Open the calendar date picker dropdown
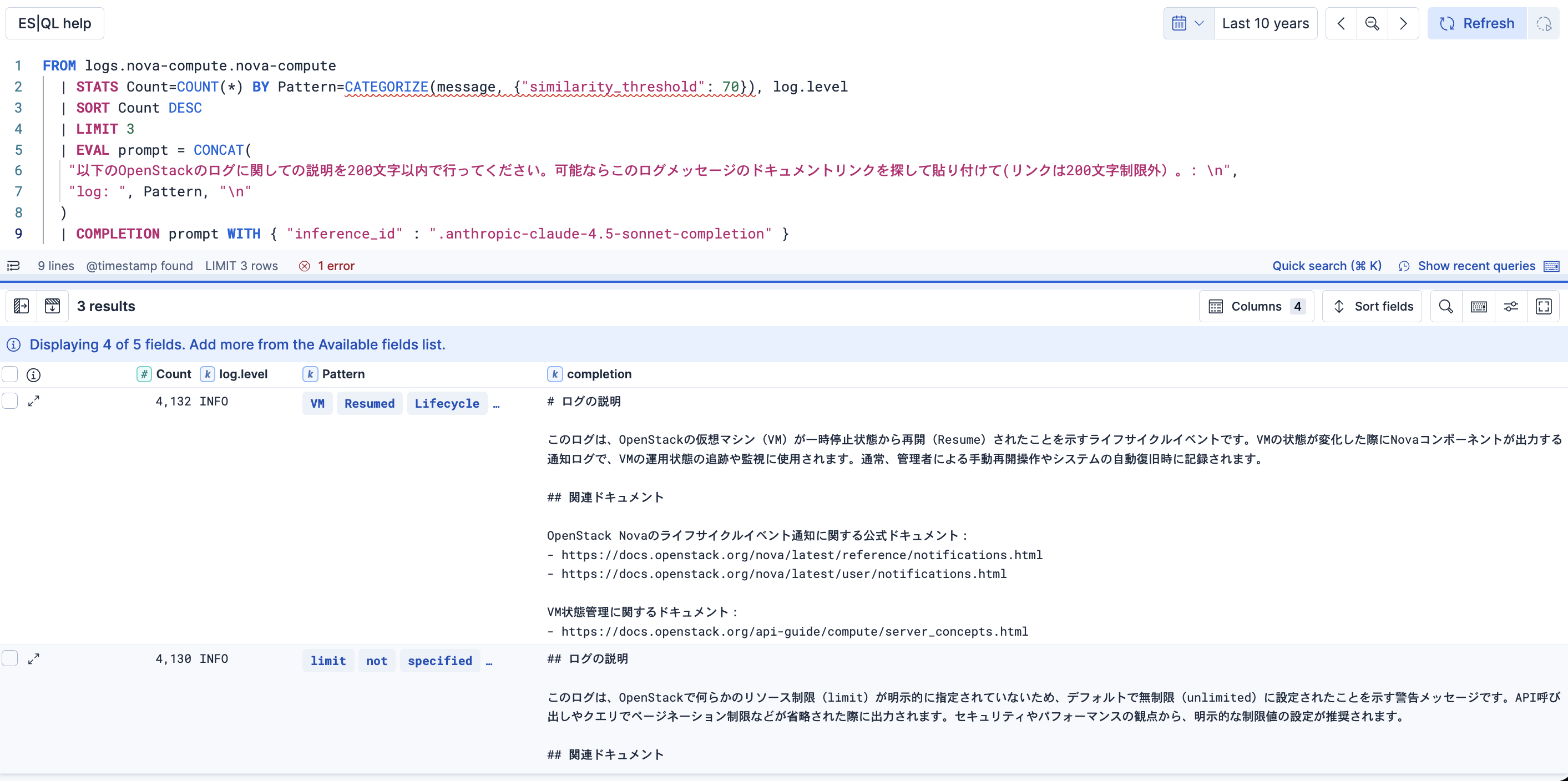The image size is (1568, 781). click(1187, 23)
